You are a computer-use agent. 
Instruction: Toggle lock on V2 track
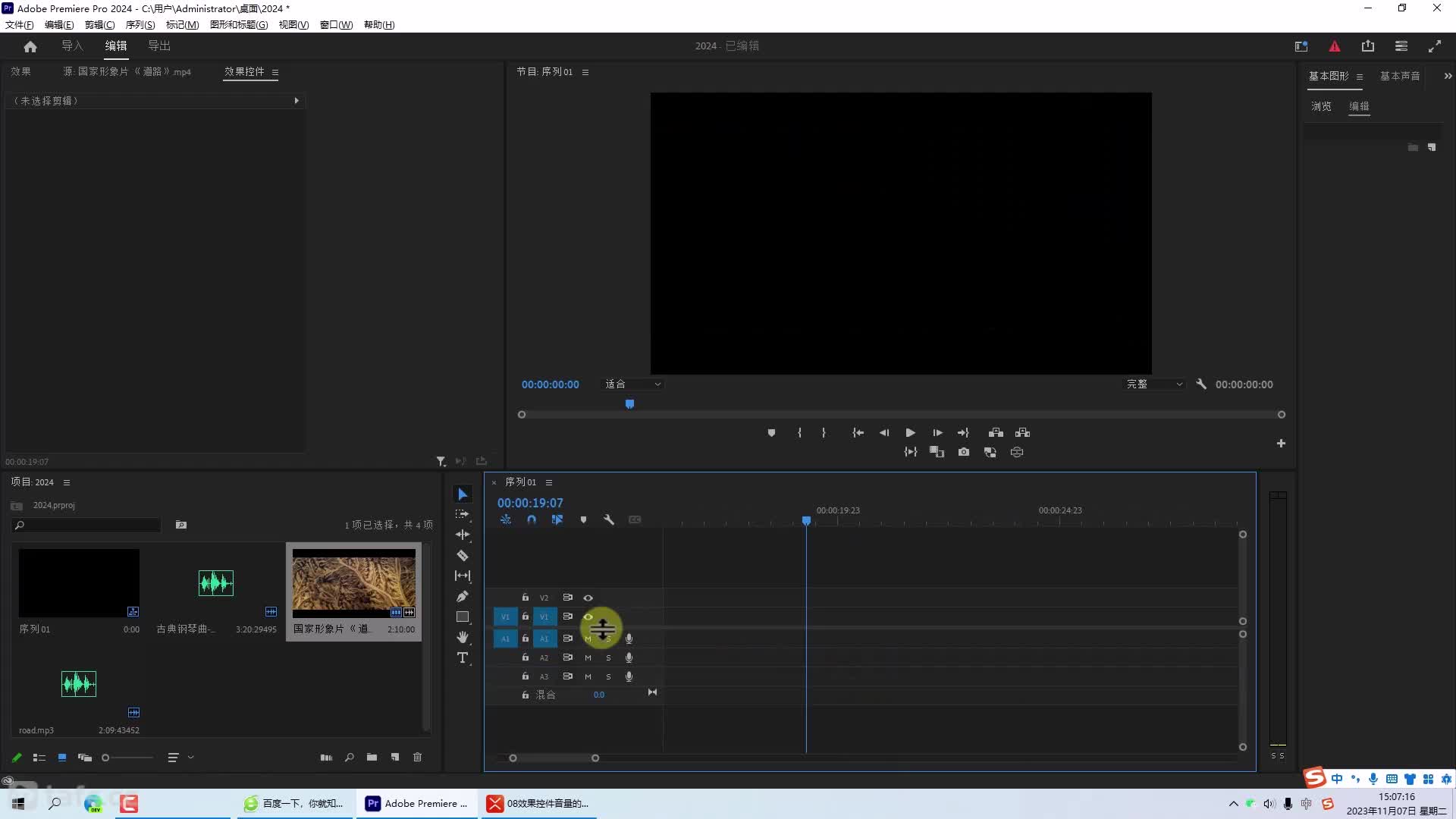[x=525, y=598]
